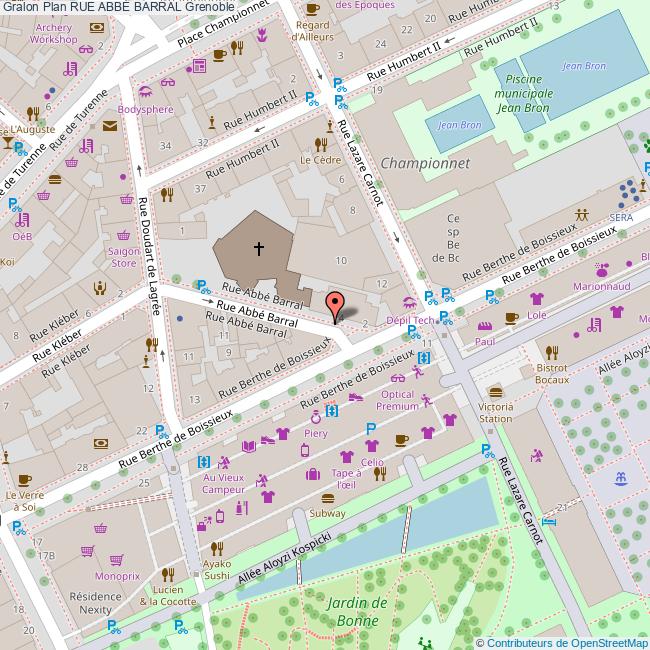Select the Victoria Station burger icon
The width and height of the screenshot is (650, 650).
pyautogui.click(x=495, y=391)
